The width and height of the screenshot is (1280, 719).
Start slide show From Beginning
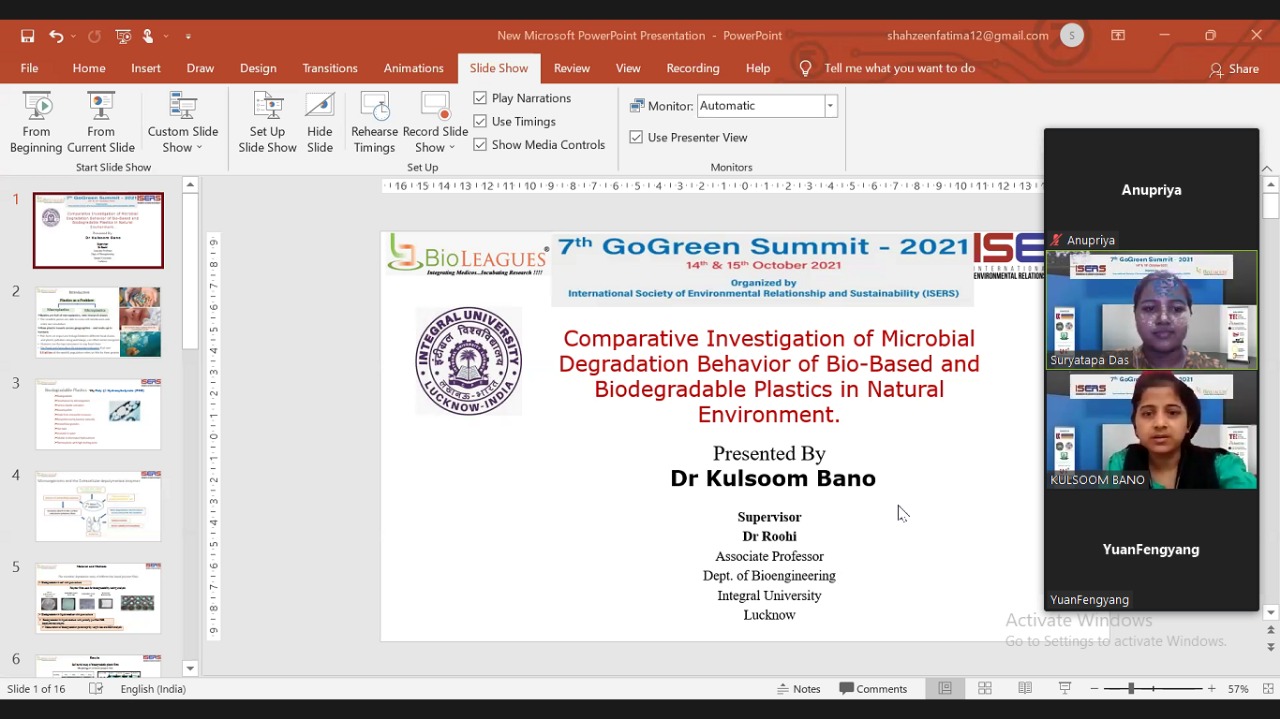point(36,123)
